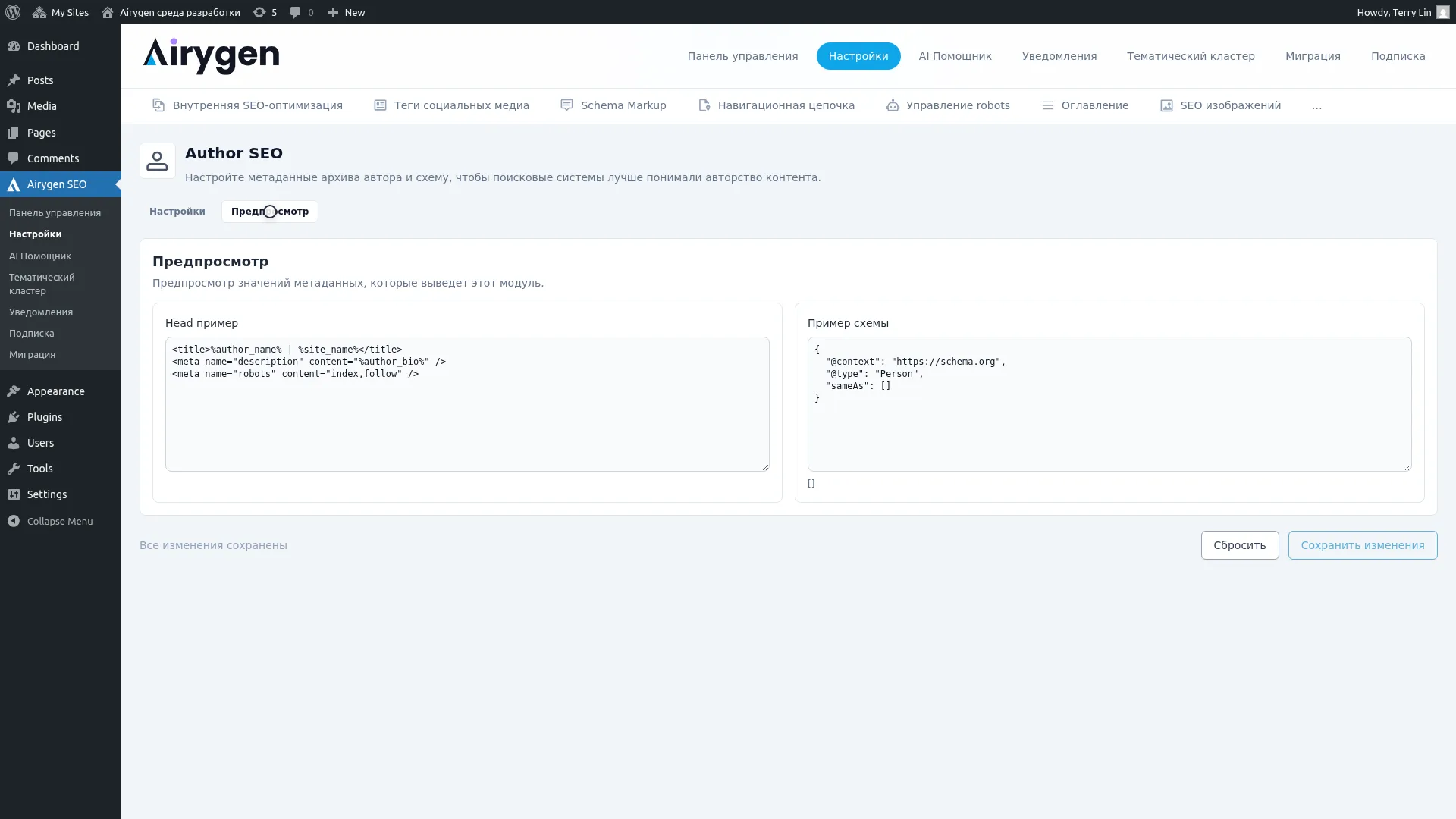Click the updates icon showing 5
Viewport: 1456px width, 819px height.
click(x=265, y=12)
